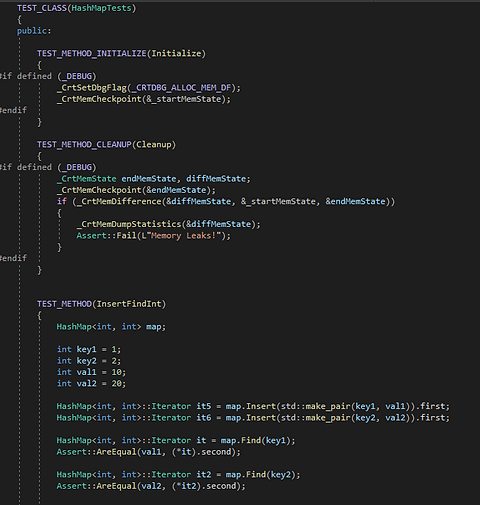Click the TEST_METHOD(InsertFindInt) line
Screen dimensions: 480x505
click(101, 304)
